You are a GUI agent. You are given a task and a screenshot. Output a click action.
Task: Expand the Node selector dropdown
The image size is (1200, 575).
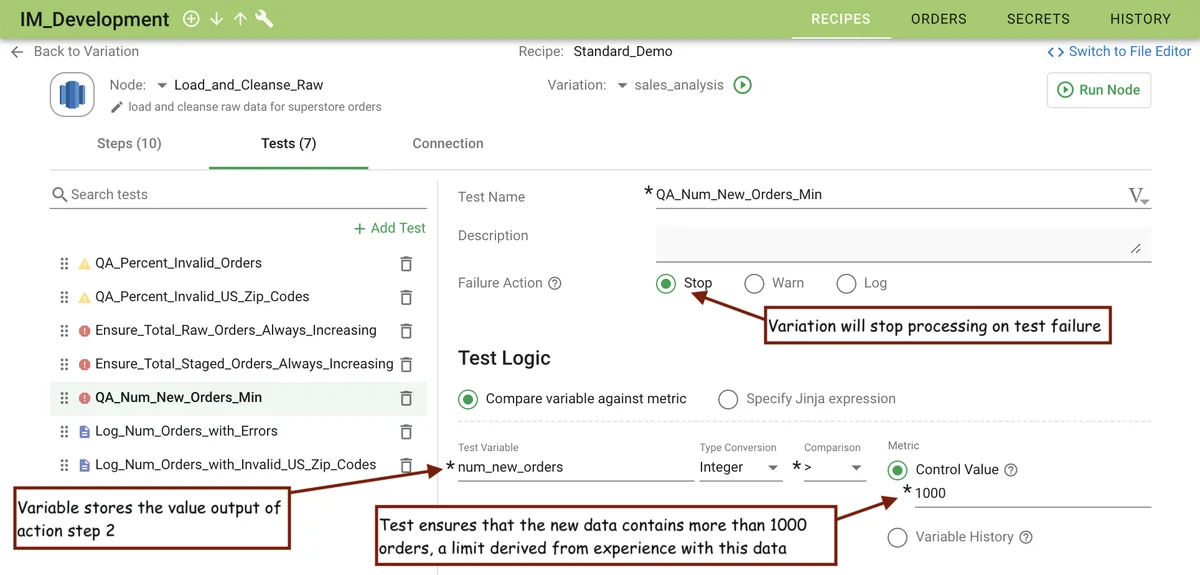click(x=162, y=86)
